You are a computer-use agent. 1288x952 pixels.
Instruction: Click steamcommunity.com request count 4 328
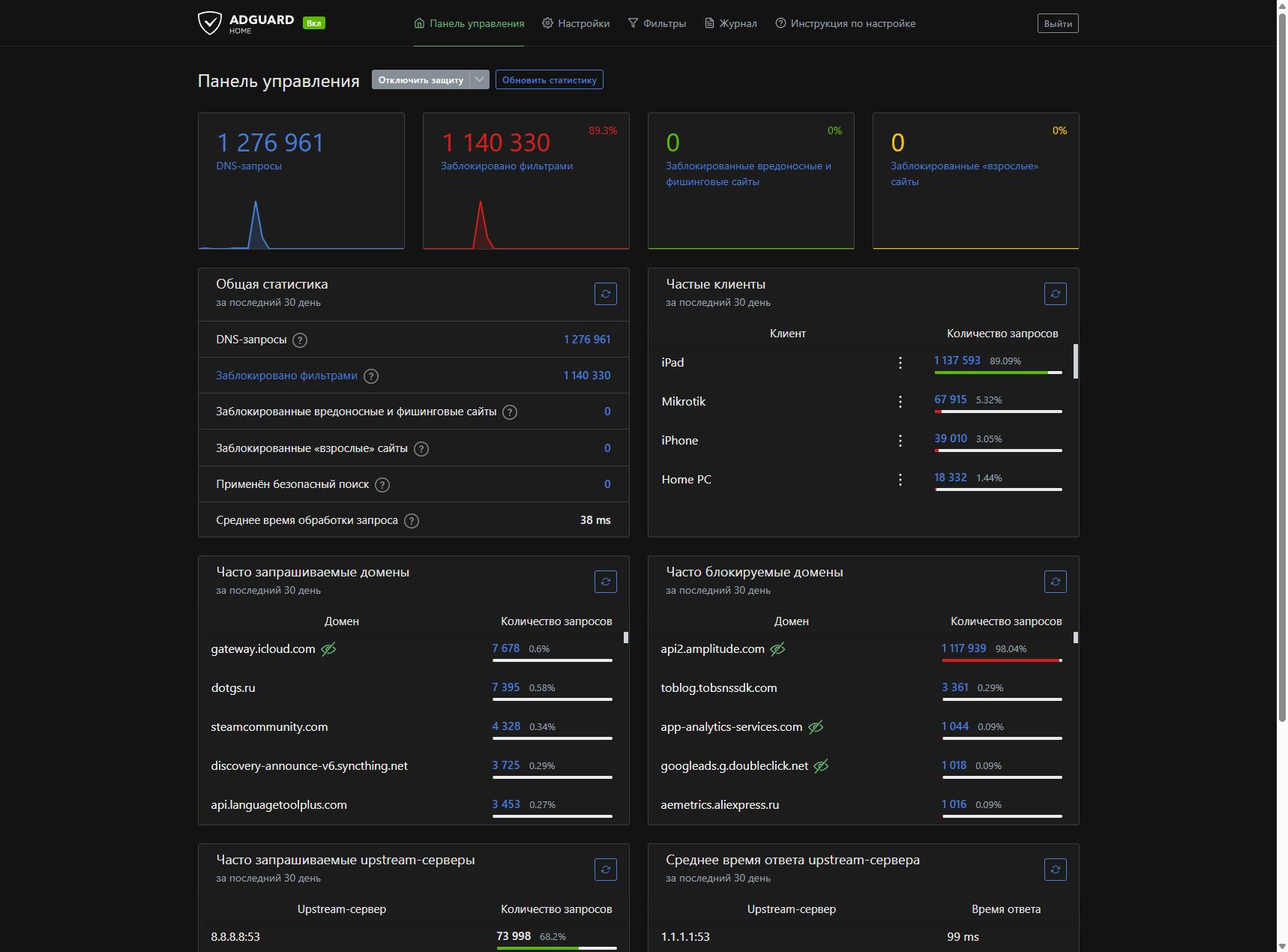tap(506, 726)
